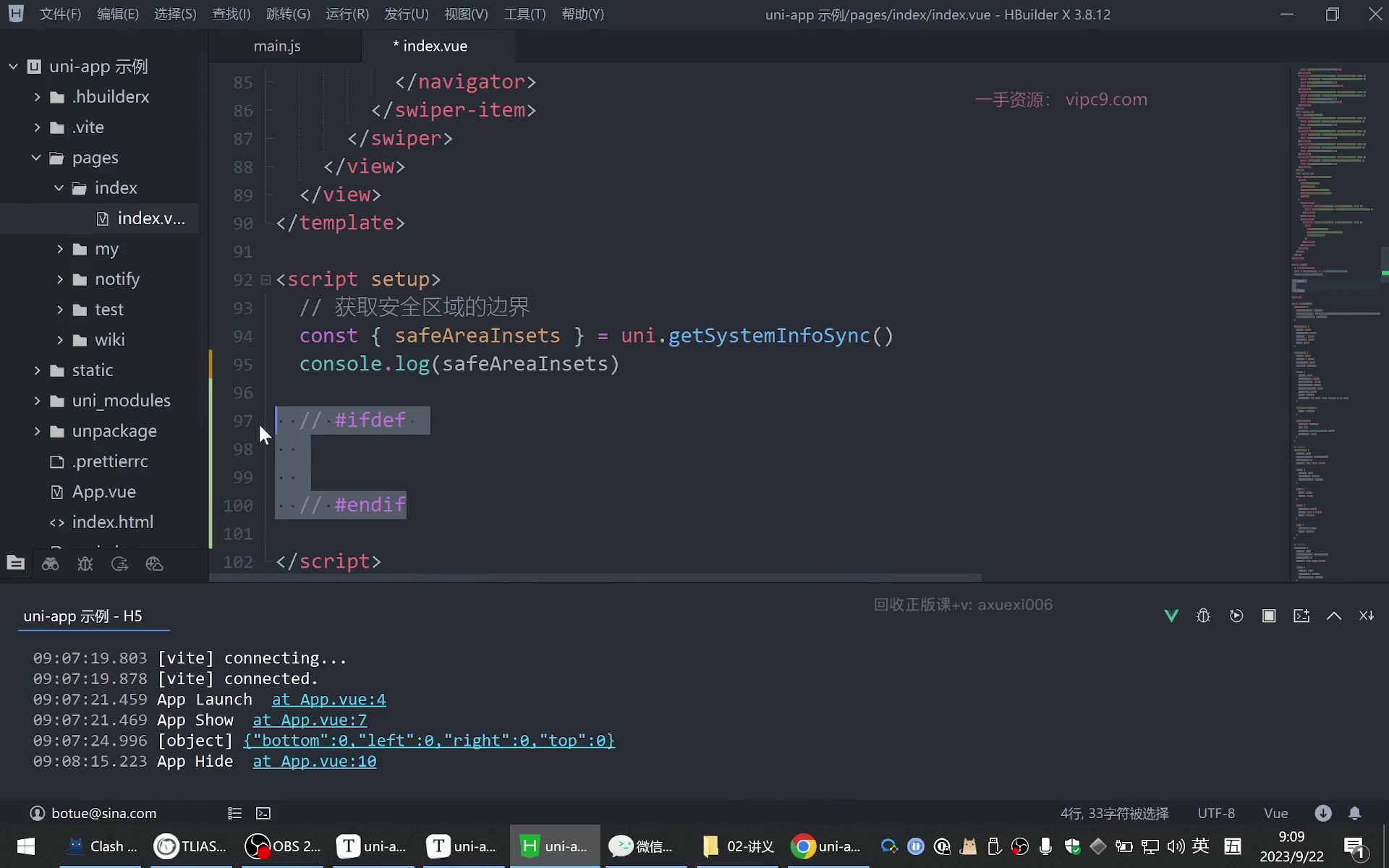Open index.html in the file tree
The width and height of the screenshot is (1389, 868).
pos(112,522)
